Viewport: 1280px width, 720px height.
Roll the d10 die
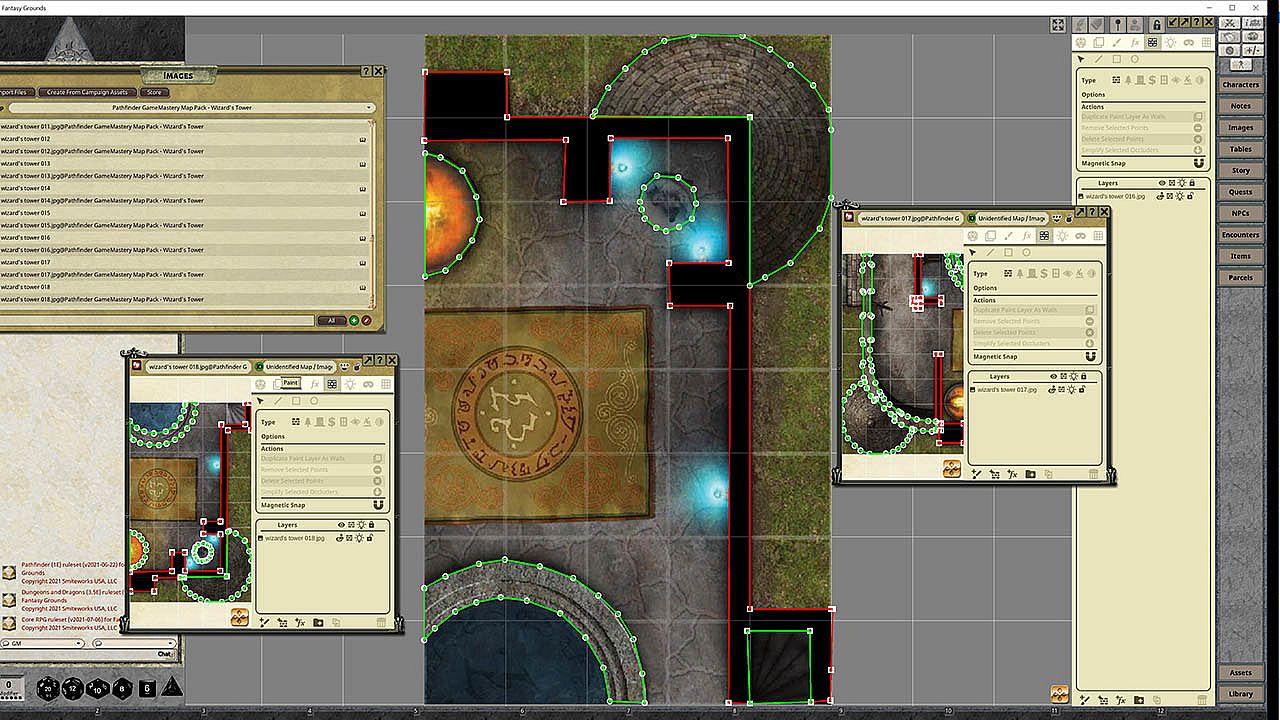point(98,688)
